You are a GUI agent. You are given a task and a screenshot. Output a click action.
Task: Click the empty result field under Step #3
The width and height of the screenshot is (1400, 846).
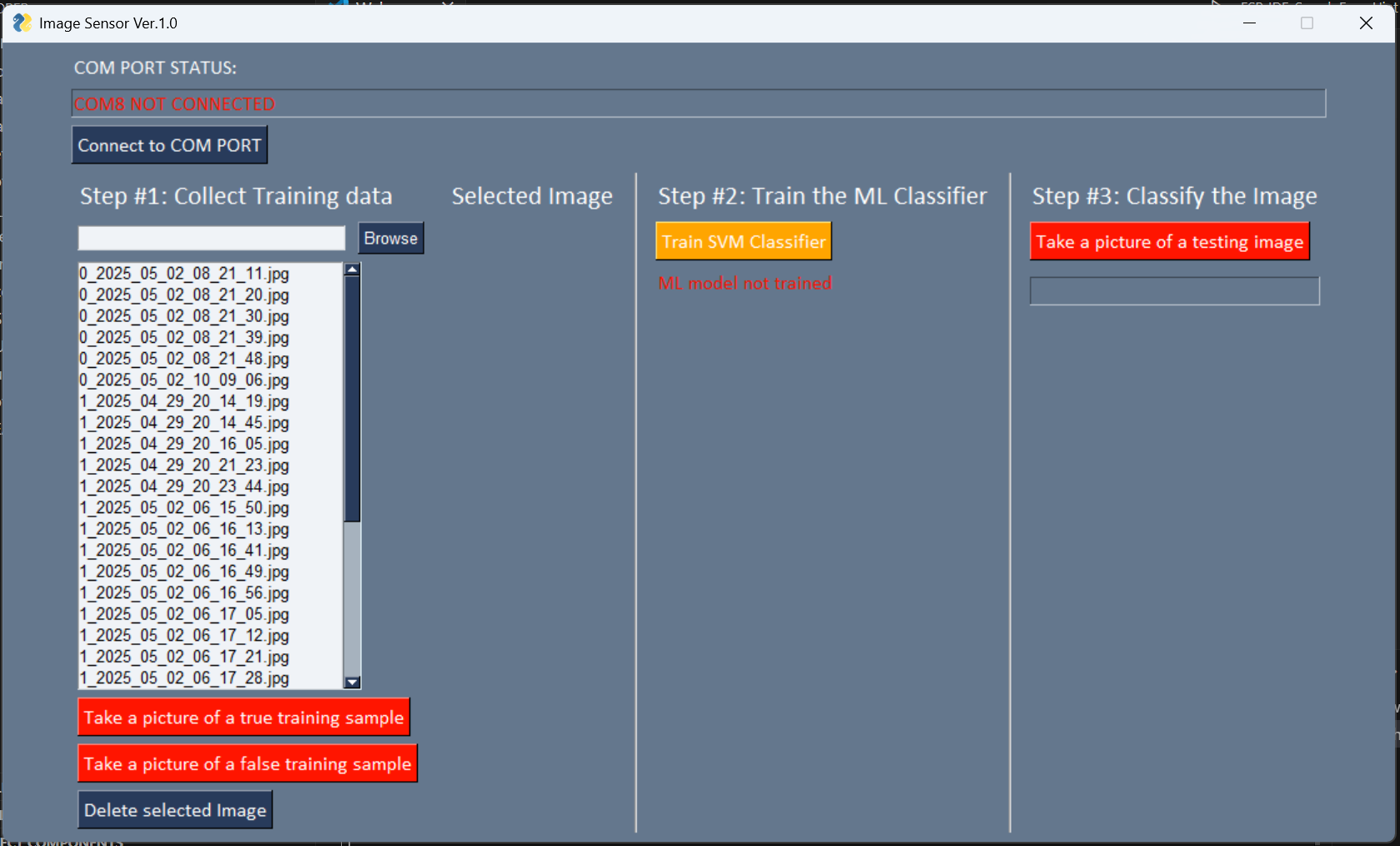point(1173,290)
